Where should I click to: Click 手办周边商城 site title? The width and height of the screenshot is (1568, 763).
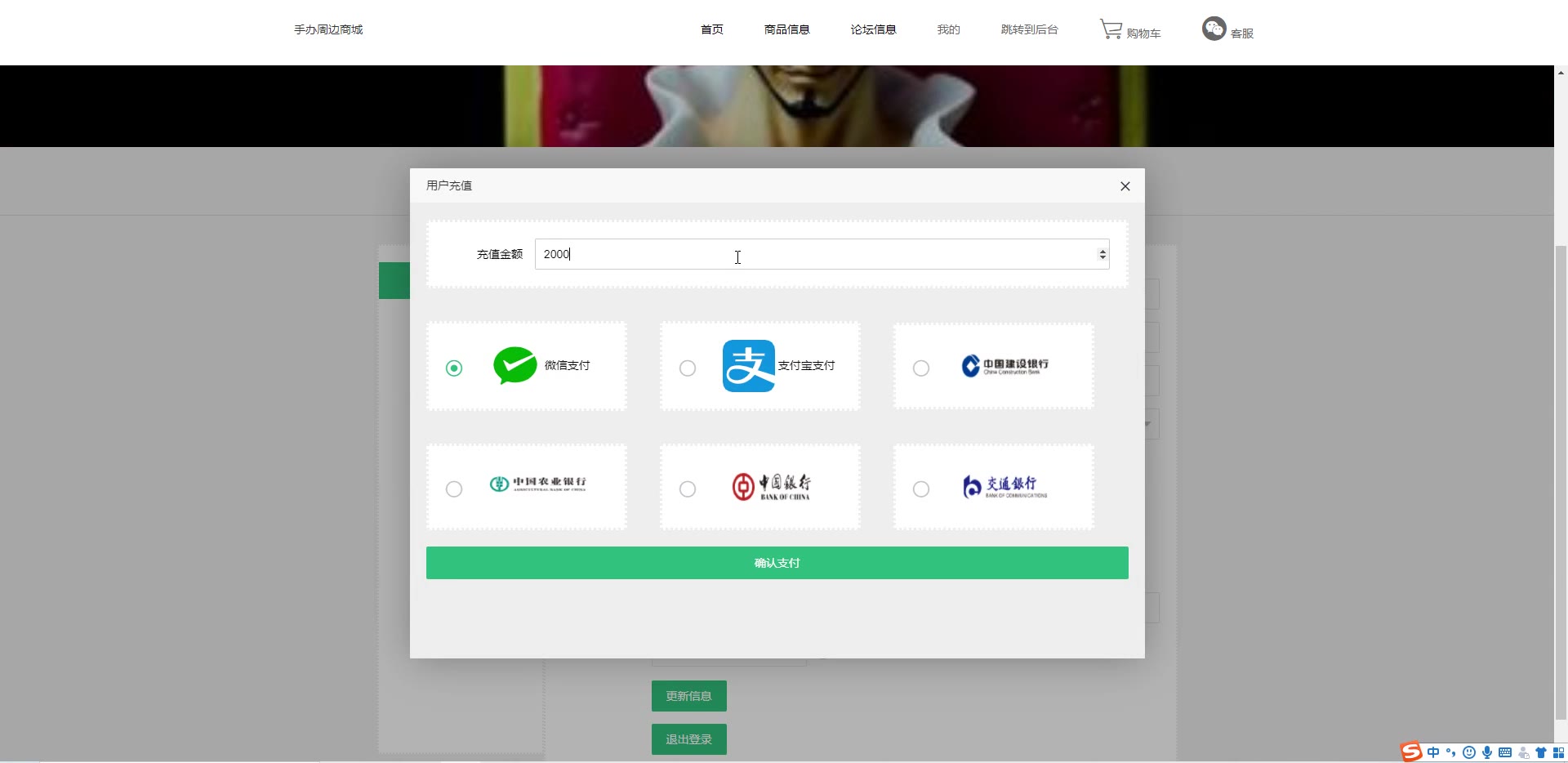[328, 29]
